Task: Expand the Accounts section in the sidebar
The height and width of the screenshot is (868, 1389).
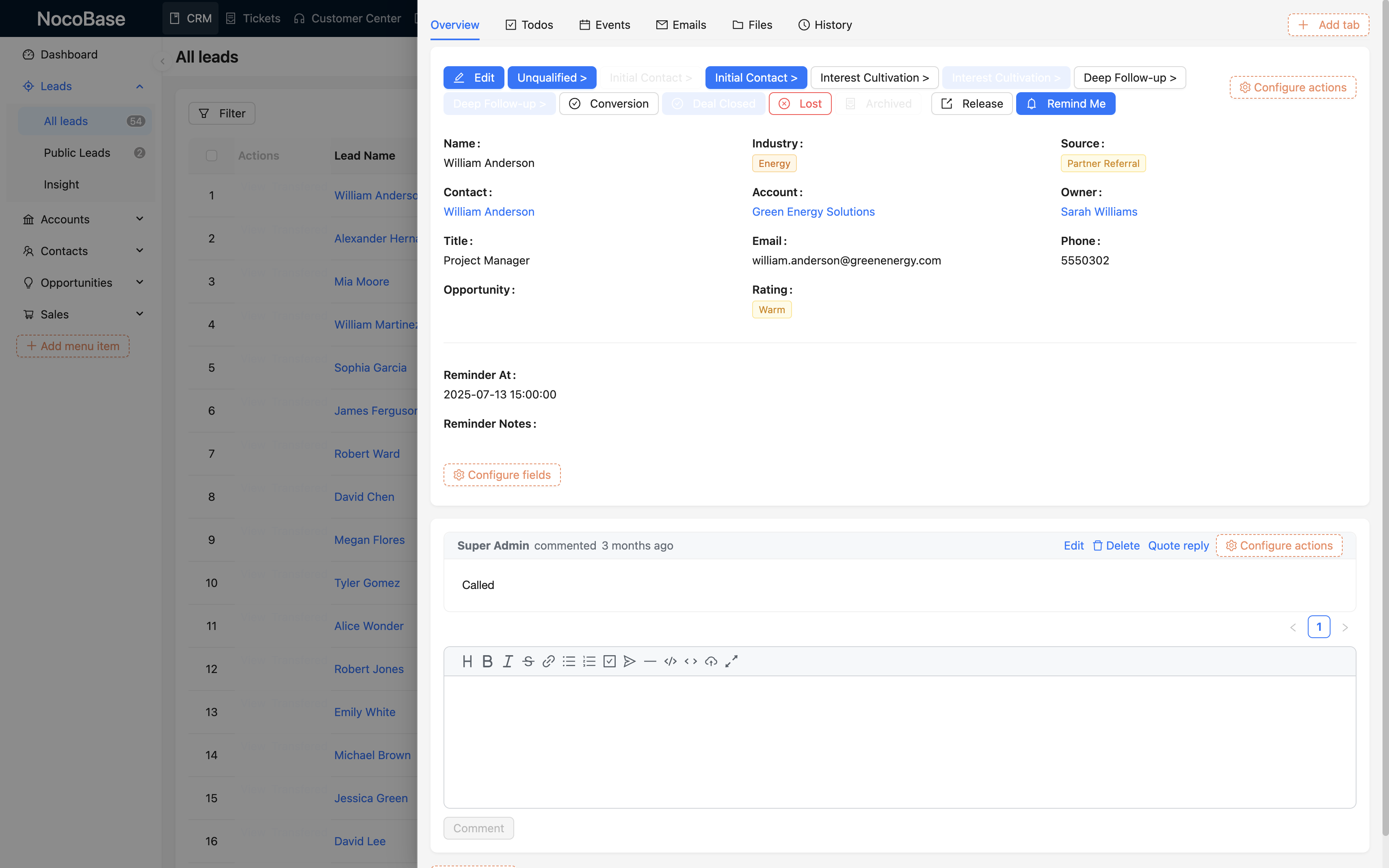Action: [139, 219]
